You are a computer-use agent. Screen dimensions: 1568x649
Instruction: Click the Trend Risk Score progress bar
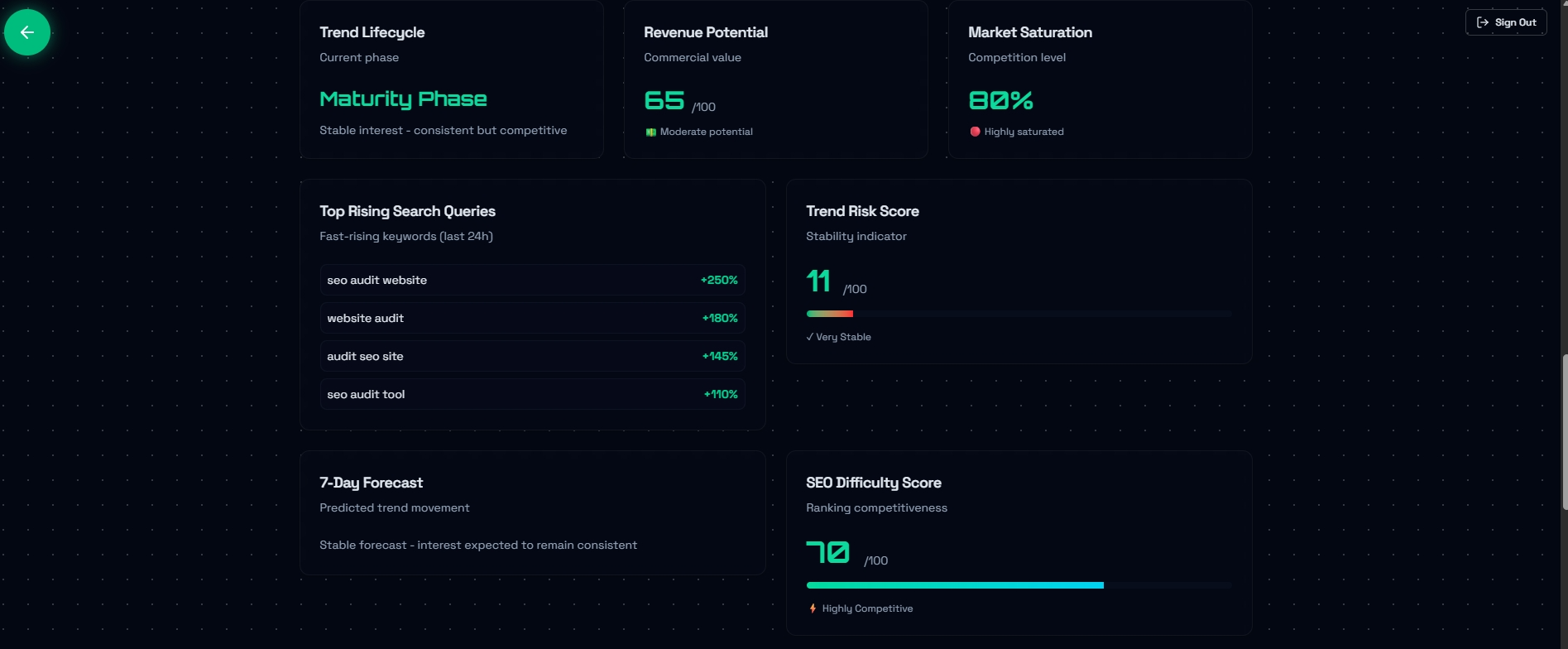pos(1019,314)
